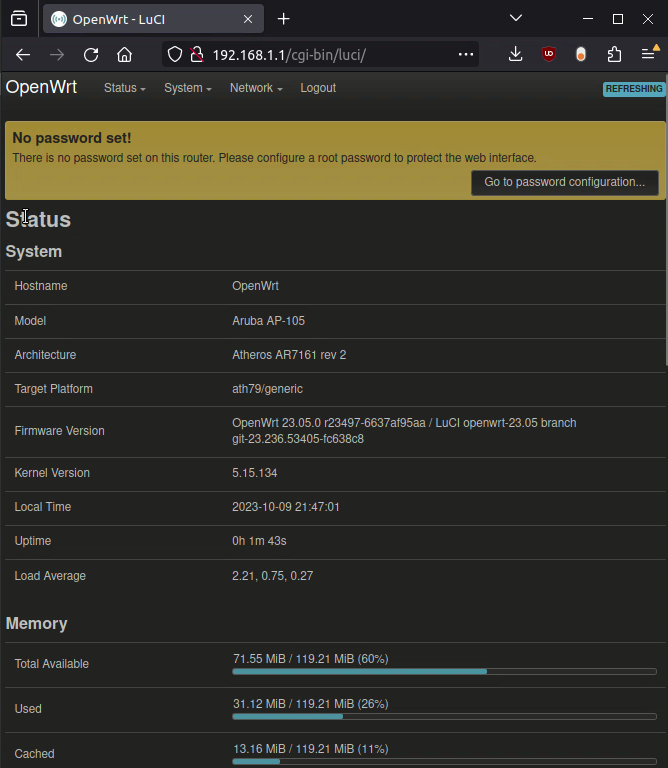Click the Total Available memory progress bar
The height and width of the screenshot is (768, 668).
[x=444, y=672]
